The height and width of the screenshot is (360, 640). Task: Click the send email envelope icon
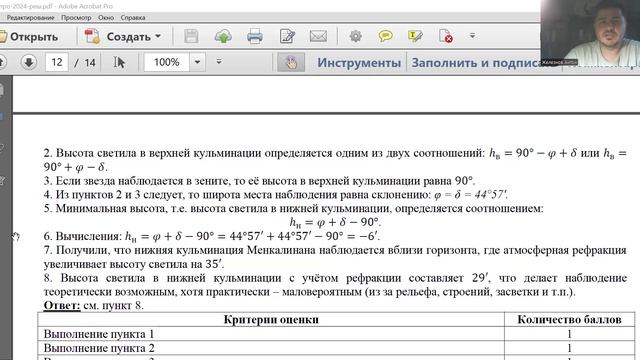(318, 36)
